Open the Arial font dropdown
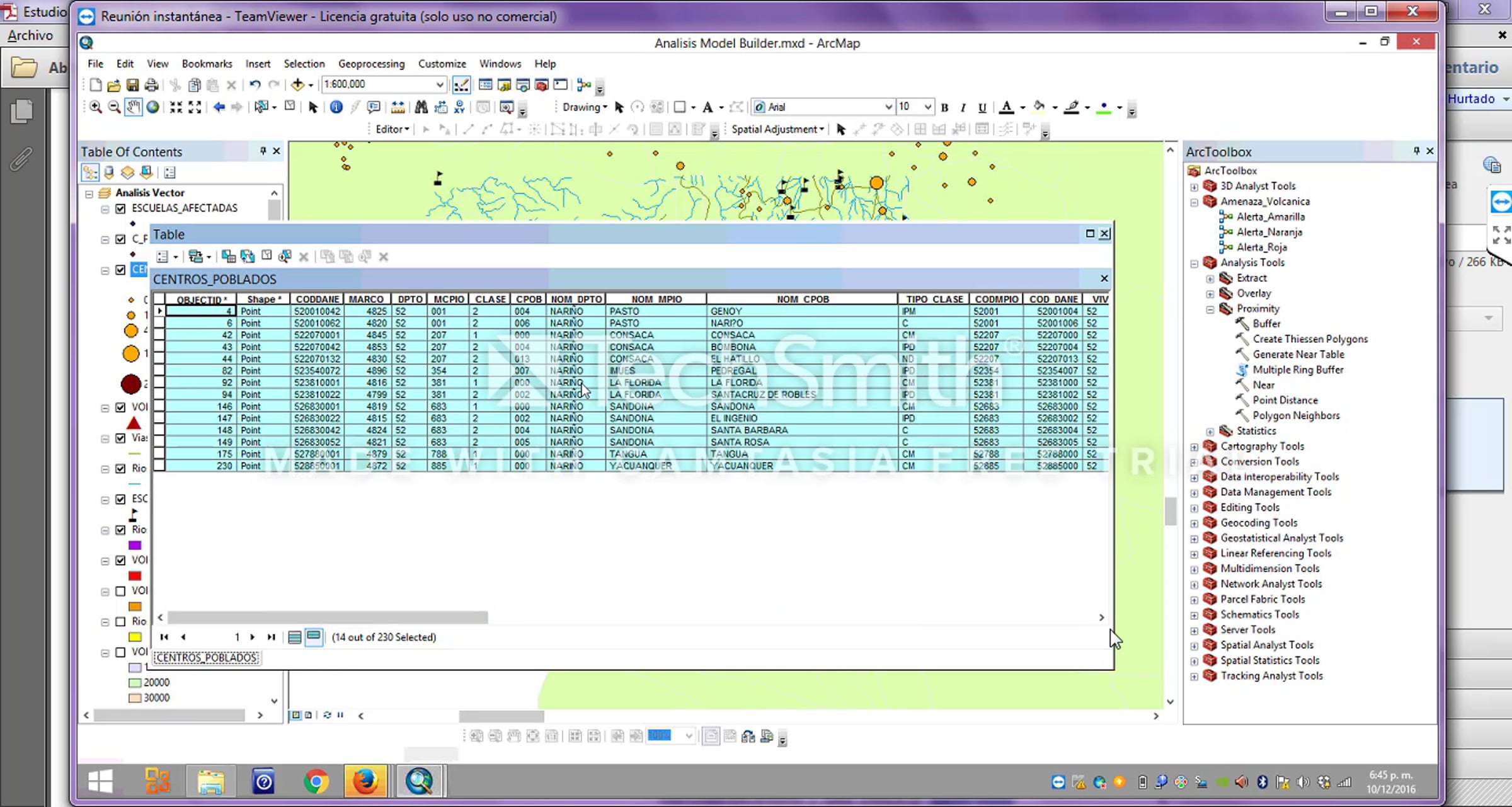 [x=888, y=107]
